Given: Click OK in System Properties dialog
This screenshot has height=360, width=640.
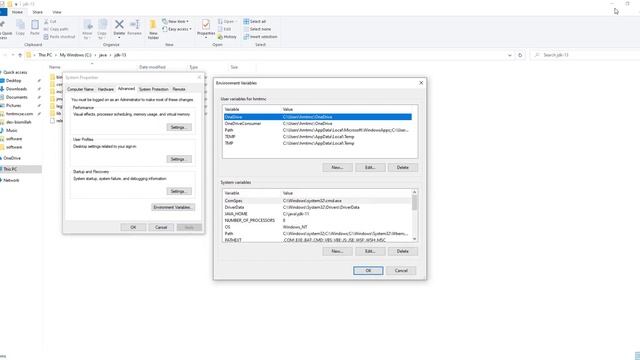Looking at the screenshot, I should (133, 227).
